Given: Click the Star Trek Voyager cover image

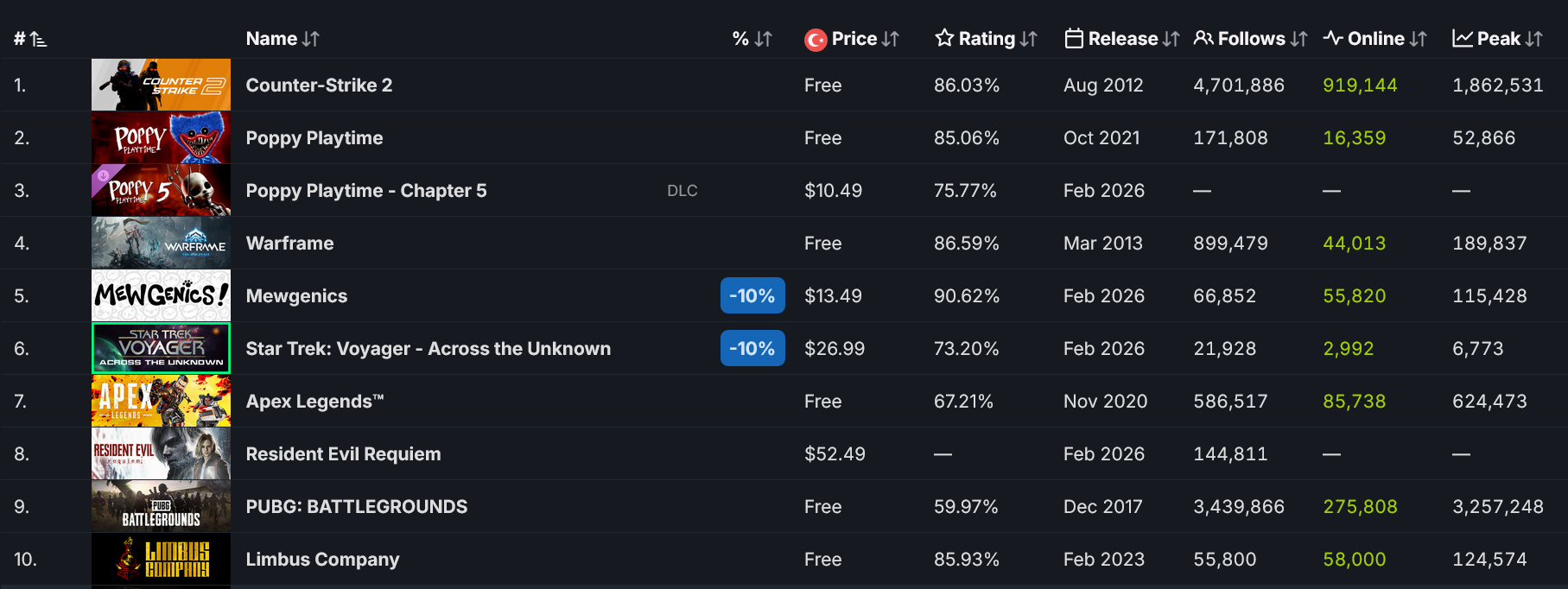Looking at the screenshot, I should coord(161,348).
